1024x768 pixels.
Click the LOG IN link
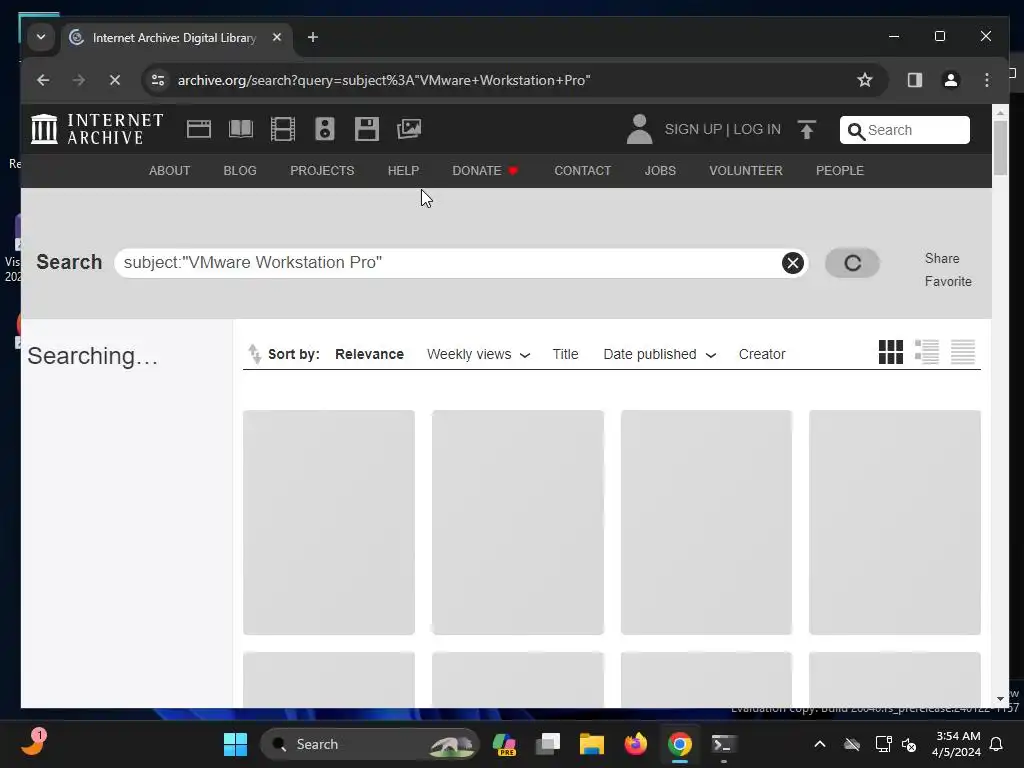coord(756,129)
